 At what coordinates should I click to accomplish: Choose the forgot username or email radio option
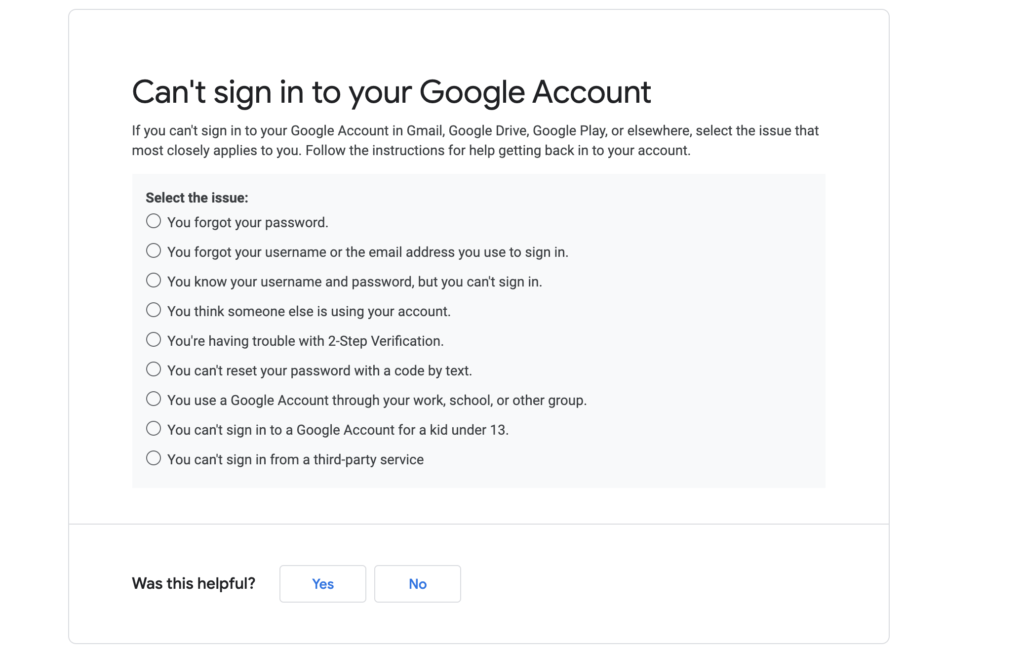(153, 251)
